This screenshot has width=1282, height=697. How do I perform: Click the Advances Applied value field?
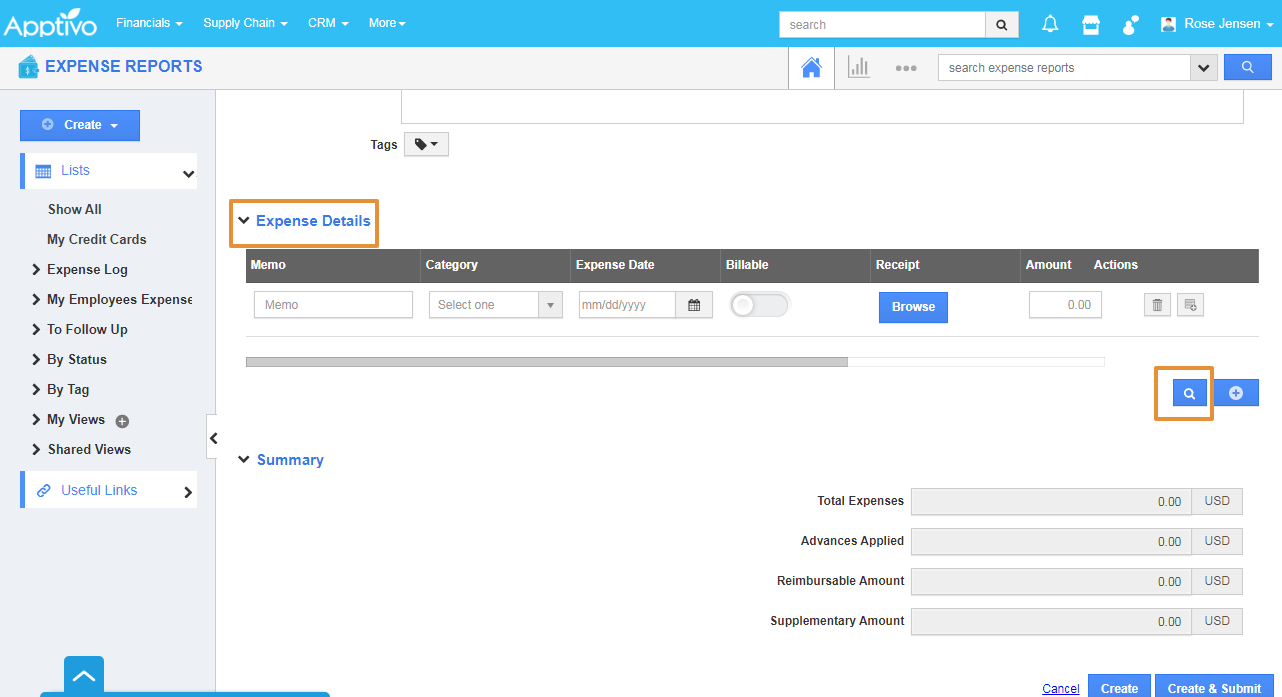click(x=1052, y=541)
